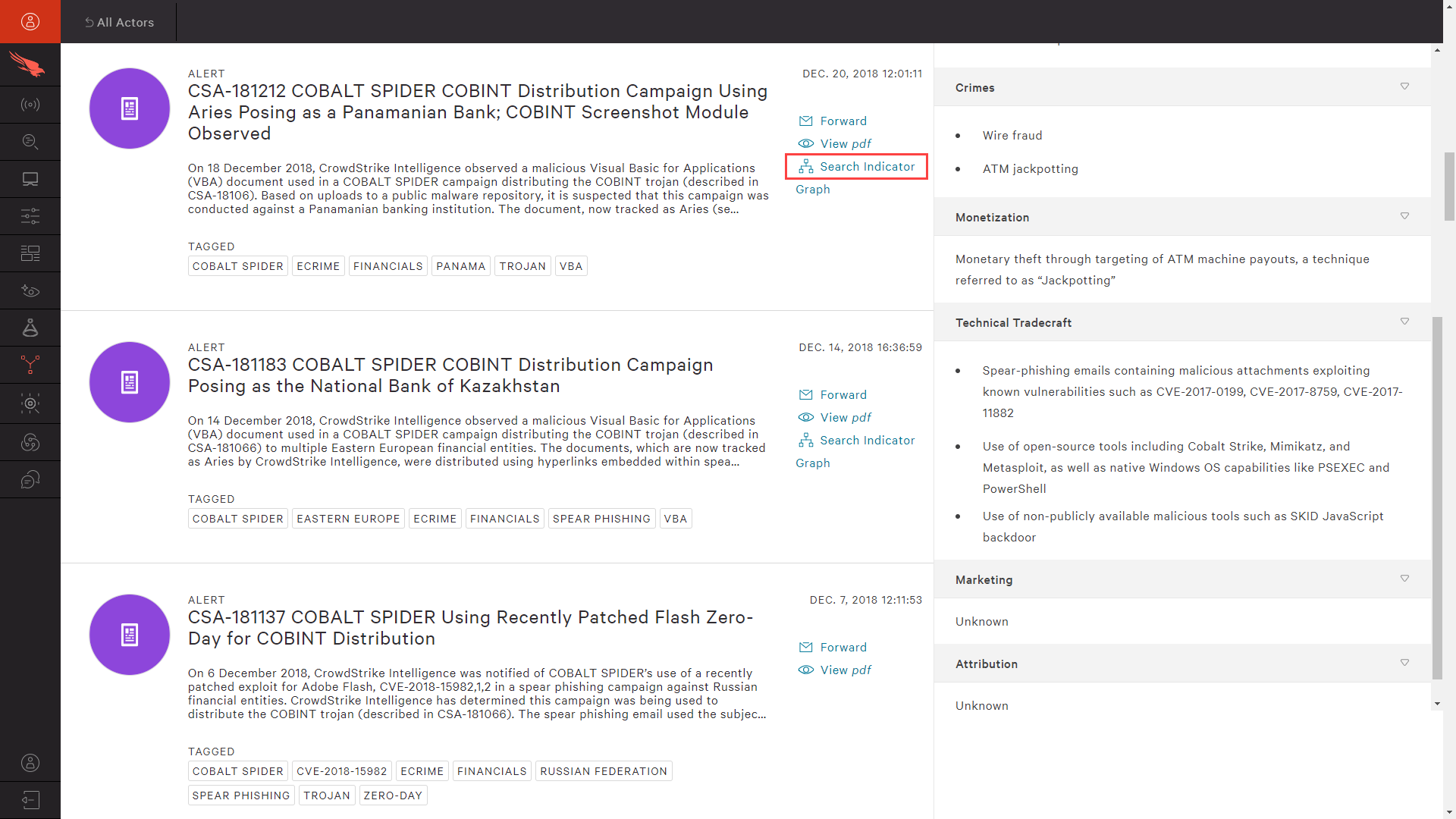Open the Configuration sliders sidebar icon
The image size is (1456, 819).
[30, 216]
